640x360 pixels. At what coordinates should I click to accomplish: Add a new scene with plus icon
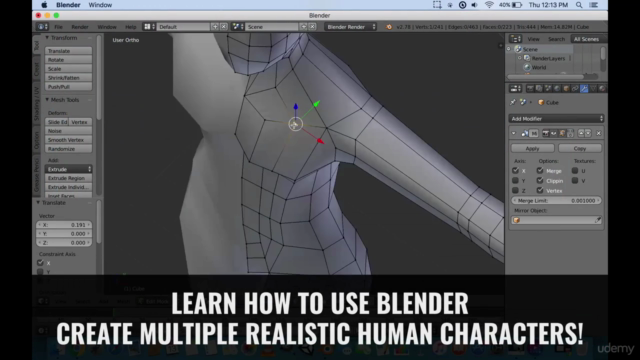[304, 27]
